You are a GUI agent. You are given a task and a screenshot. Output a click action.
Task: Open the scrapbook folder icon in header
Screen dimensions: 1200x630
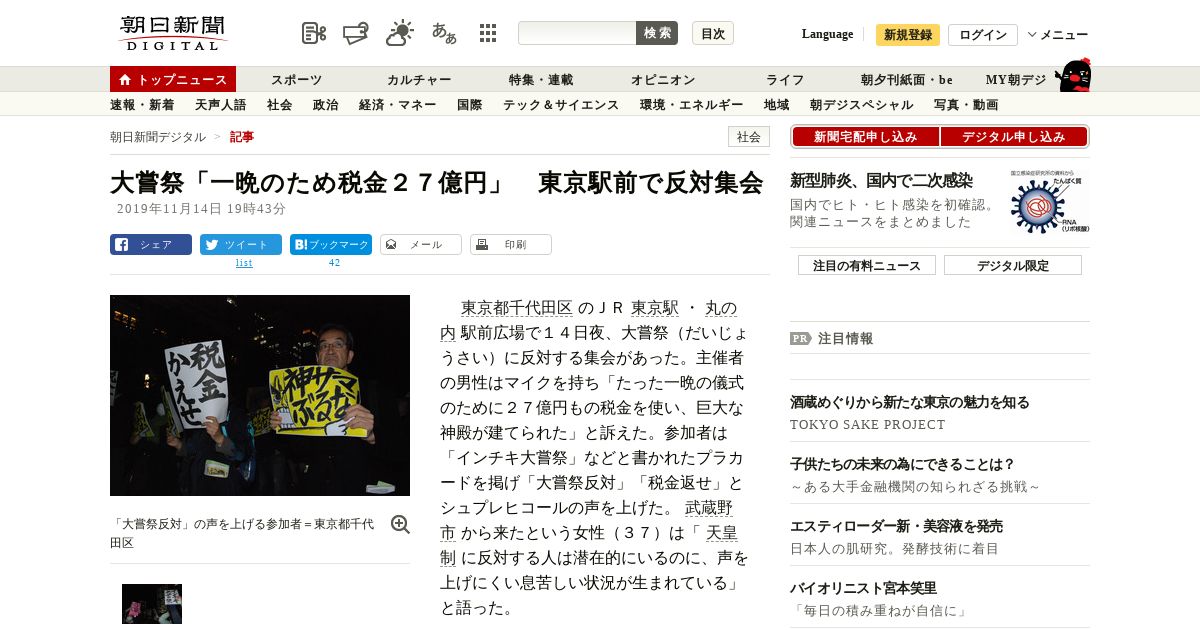tap(356, 33)
